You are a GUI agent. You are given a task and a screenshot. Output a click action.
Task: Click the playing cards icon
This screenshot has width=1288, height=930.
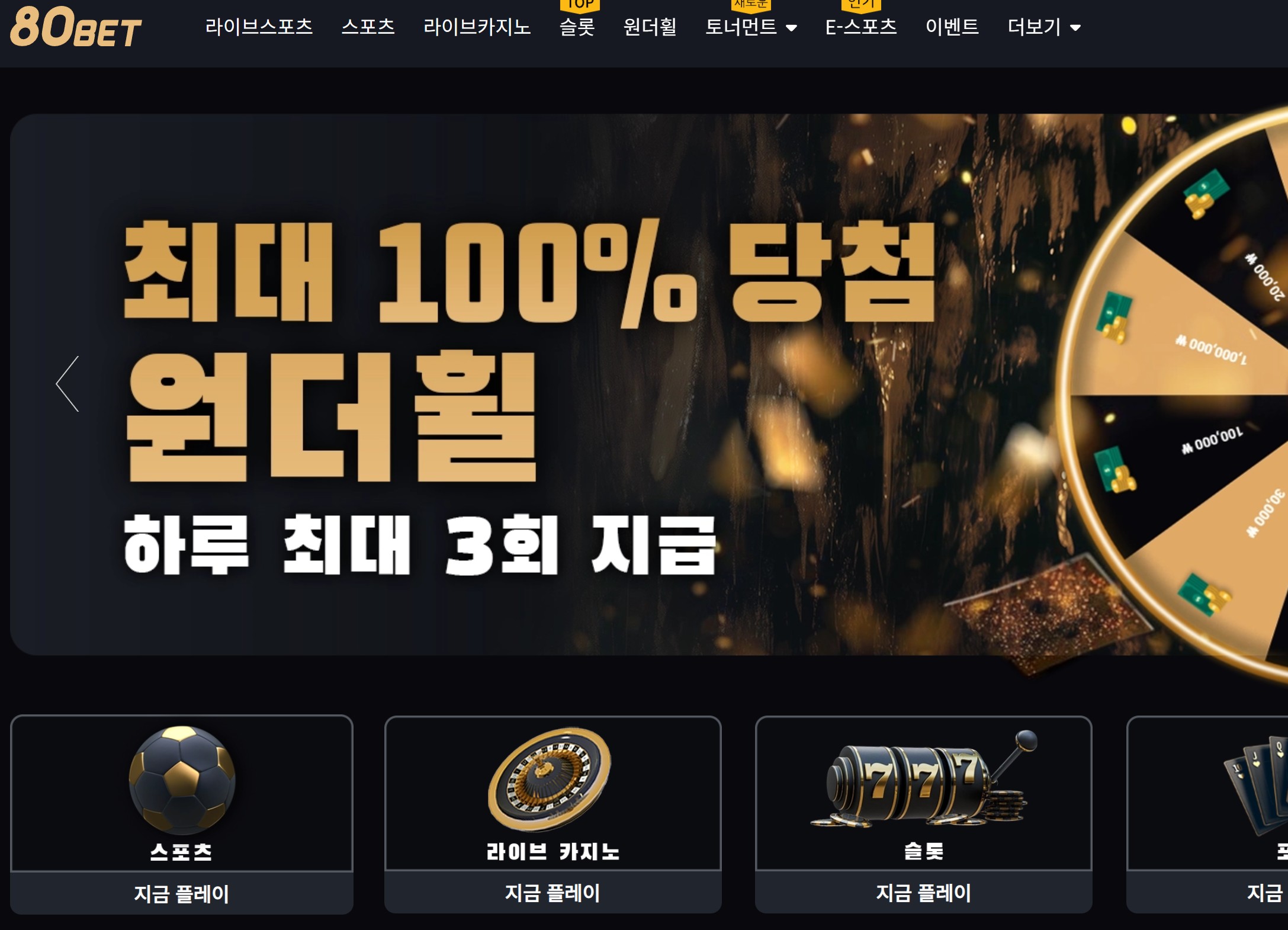click(1257, 785)
